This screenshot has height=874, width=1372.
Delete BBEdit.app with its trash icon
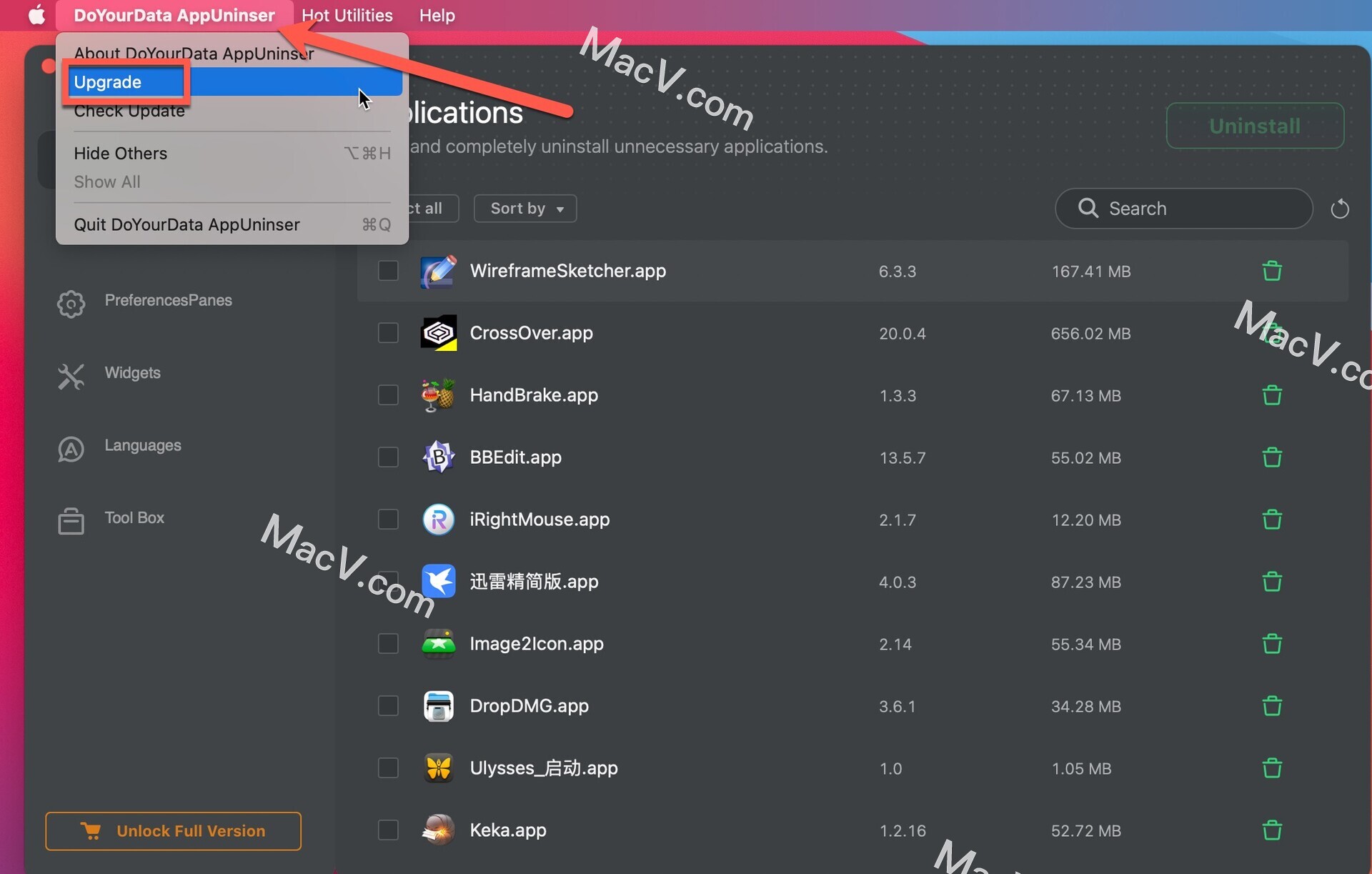(1271, 457)
